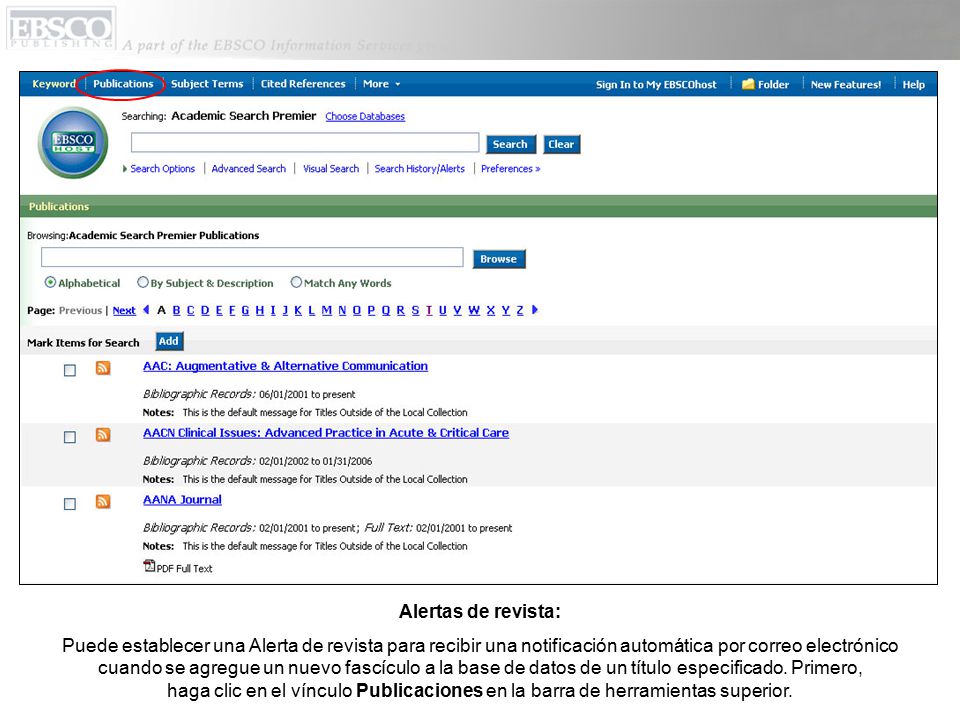This screenshot has width=960, height=720.
Task: Open the Subject Terms tab
Action: (207, 84)
